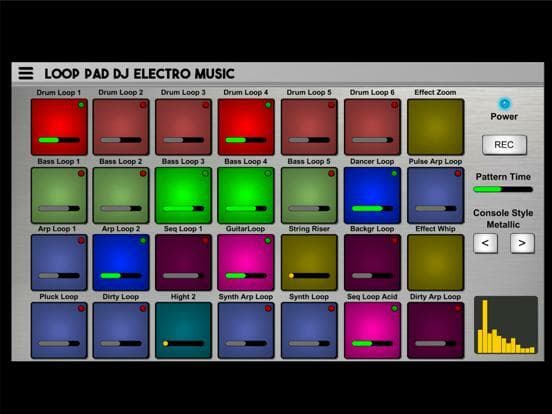This screenshot has height=414, width=552.
Task: Fire the Effect Zoom pad
Action: [x=435, y=127]
